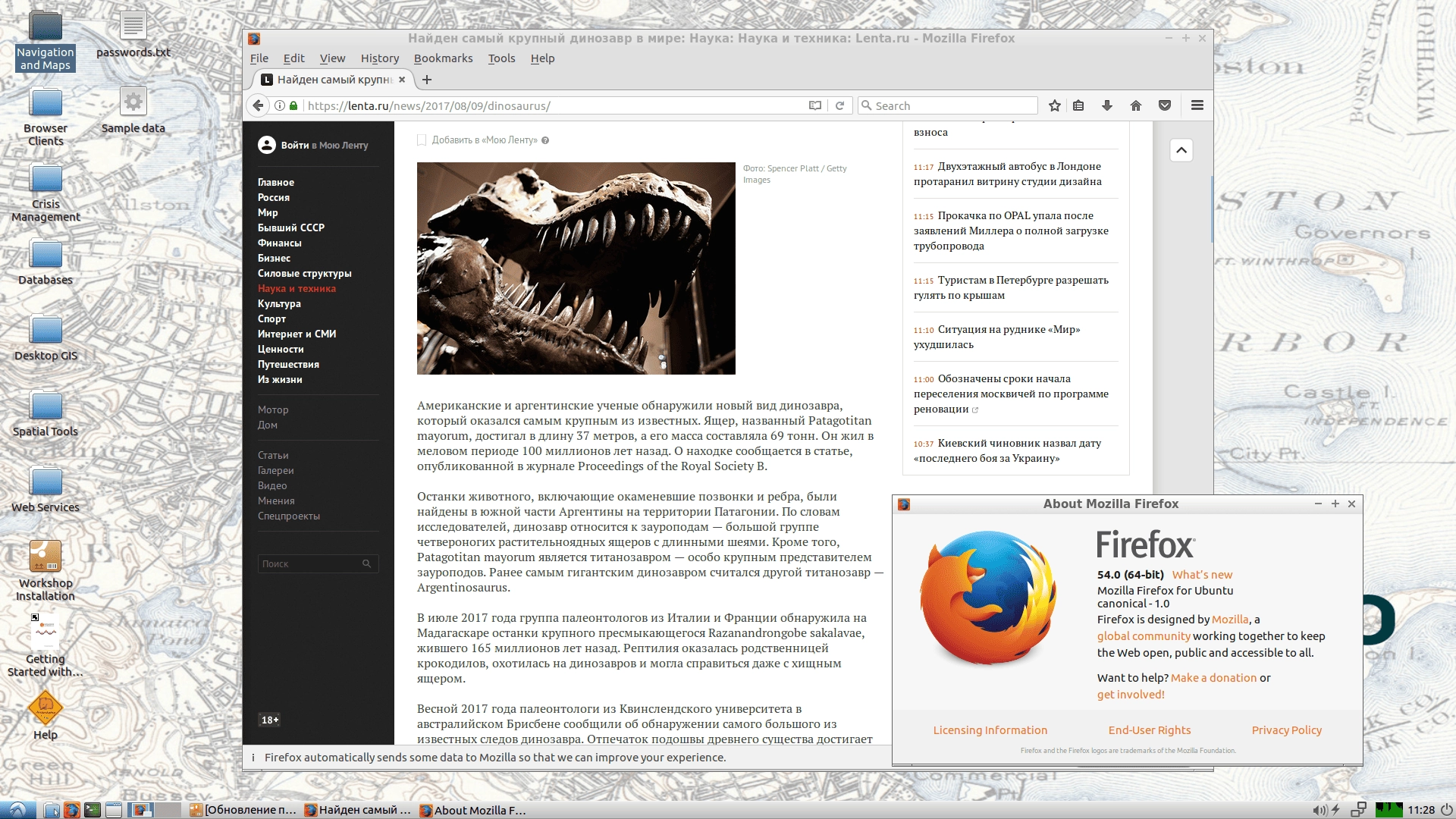Click 'Войти' login link

[295, 145]
